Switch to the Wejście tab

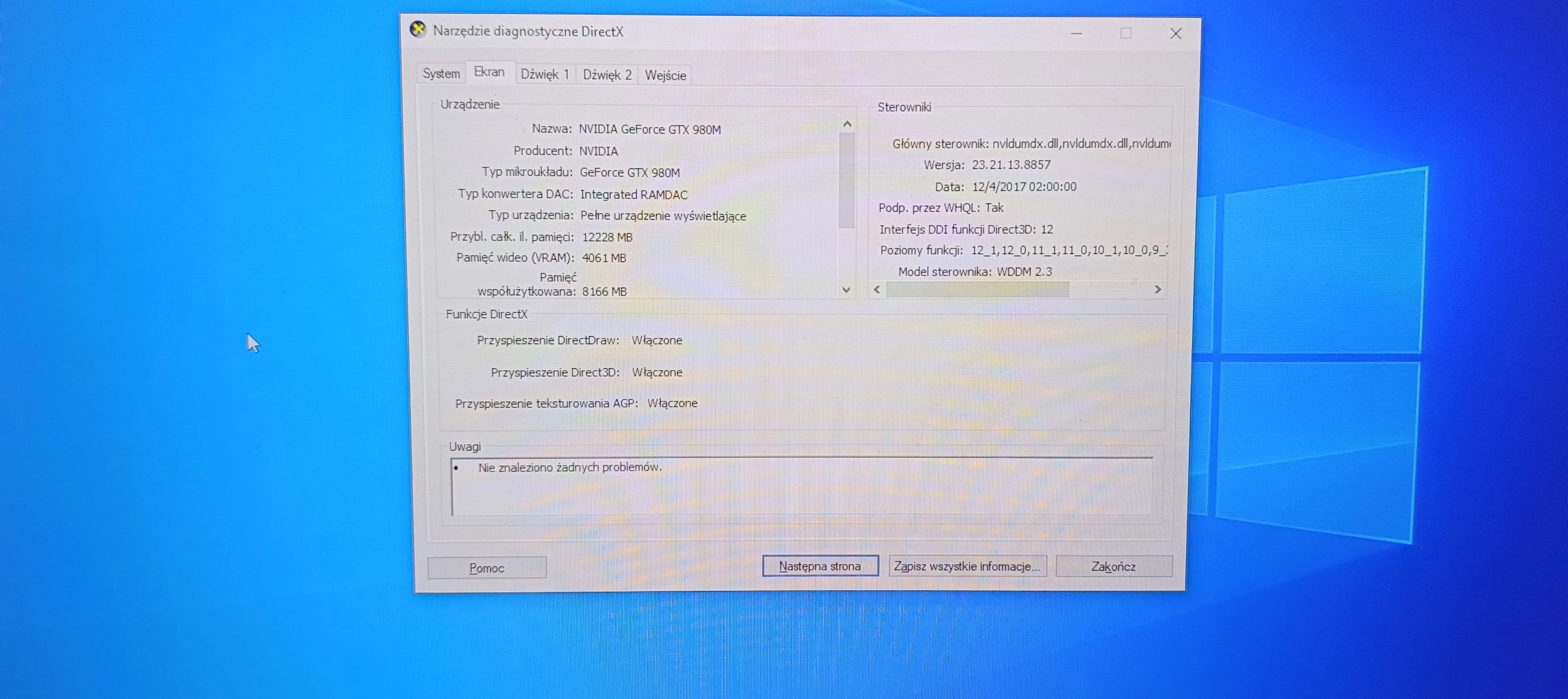coord(665,76)
